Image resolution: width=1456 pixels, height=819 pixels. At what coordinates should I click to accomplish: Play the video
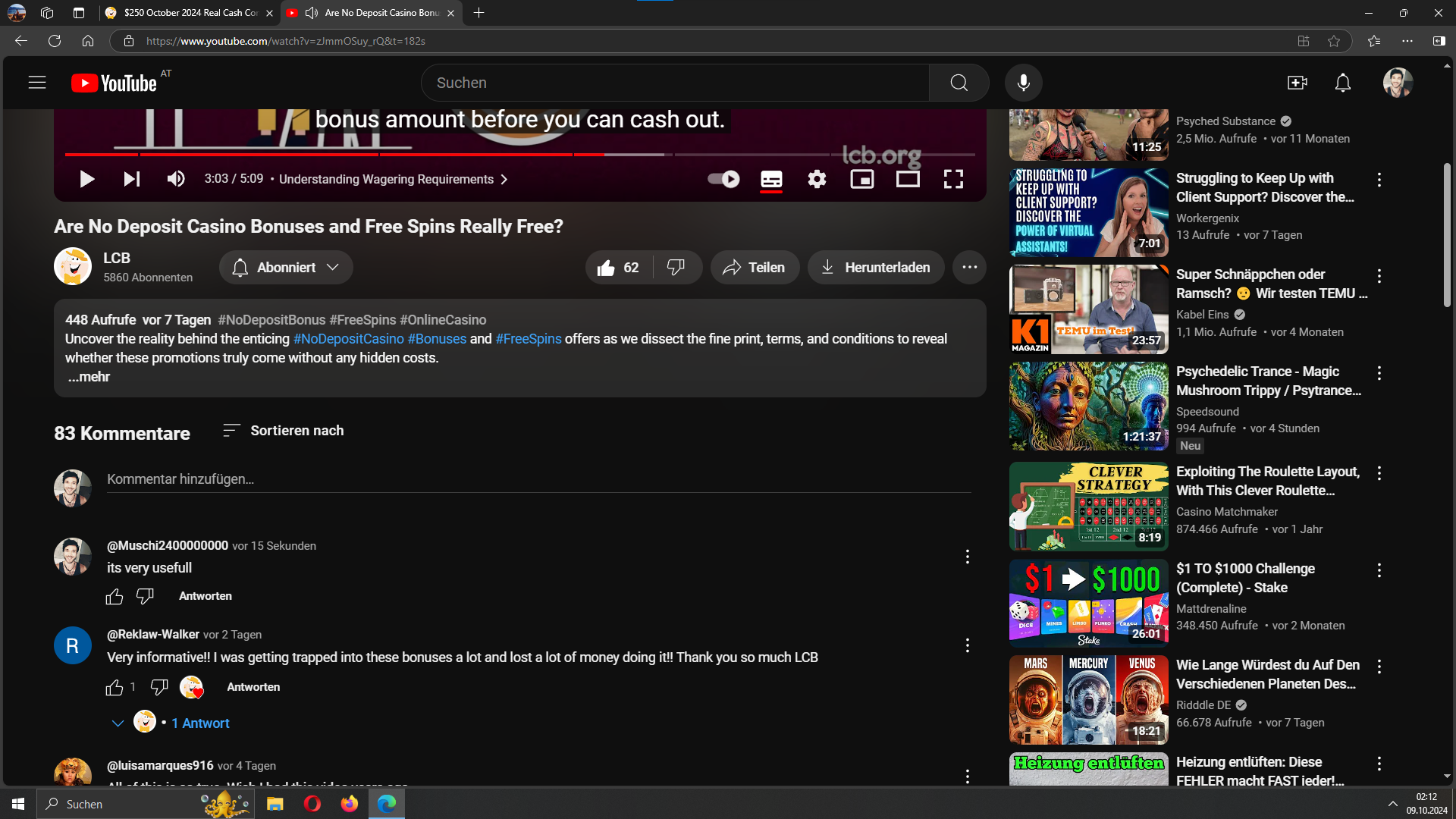(86, 179)
